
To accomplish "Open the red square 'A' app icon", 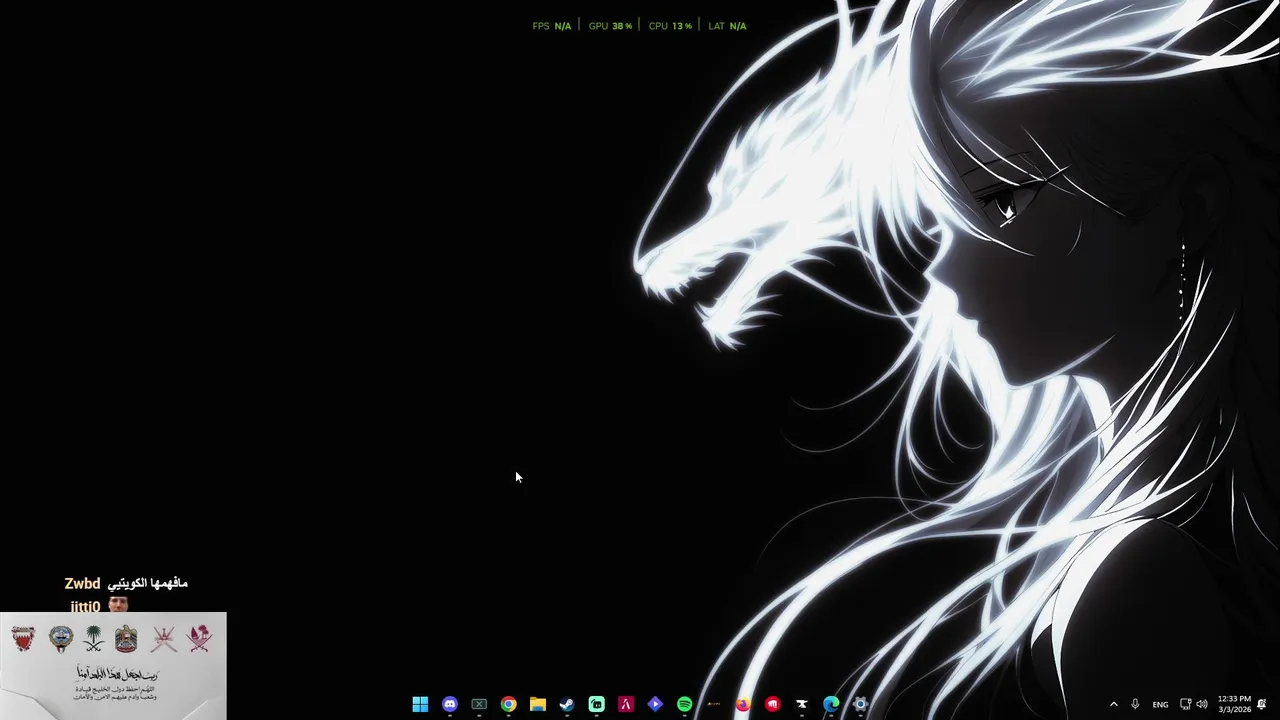I will click(x=626, y=704).
